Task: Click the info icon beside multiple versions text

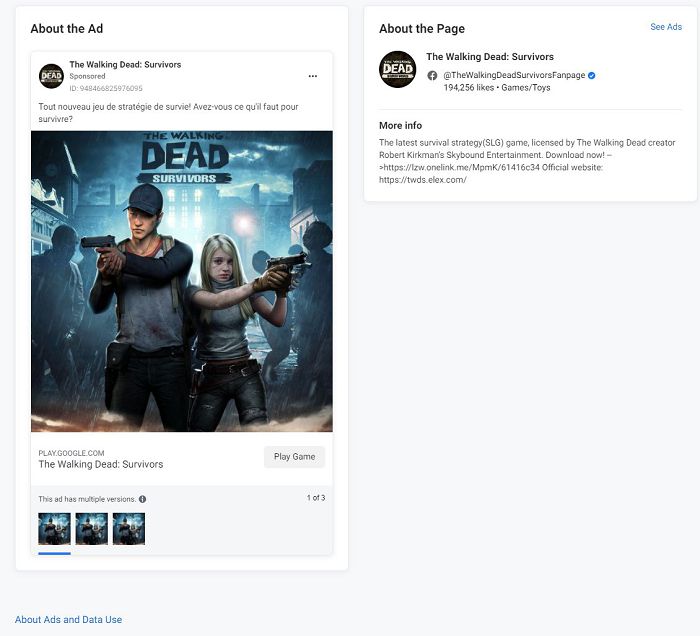Action: (142, 499)
